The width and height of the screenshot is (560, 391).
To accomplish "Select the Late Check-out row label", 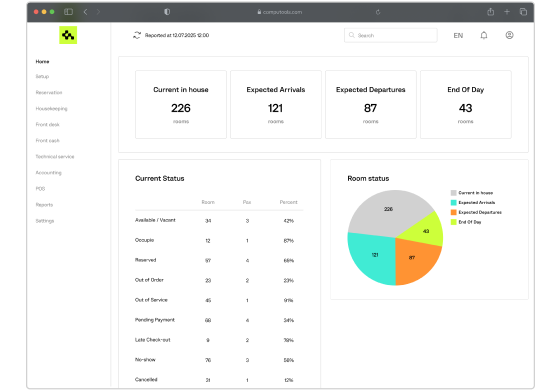I will point(152,340).
